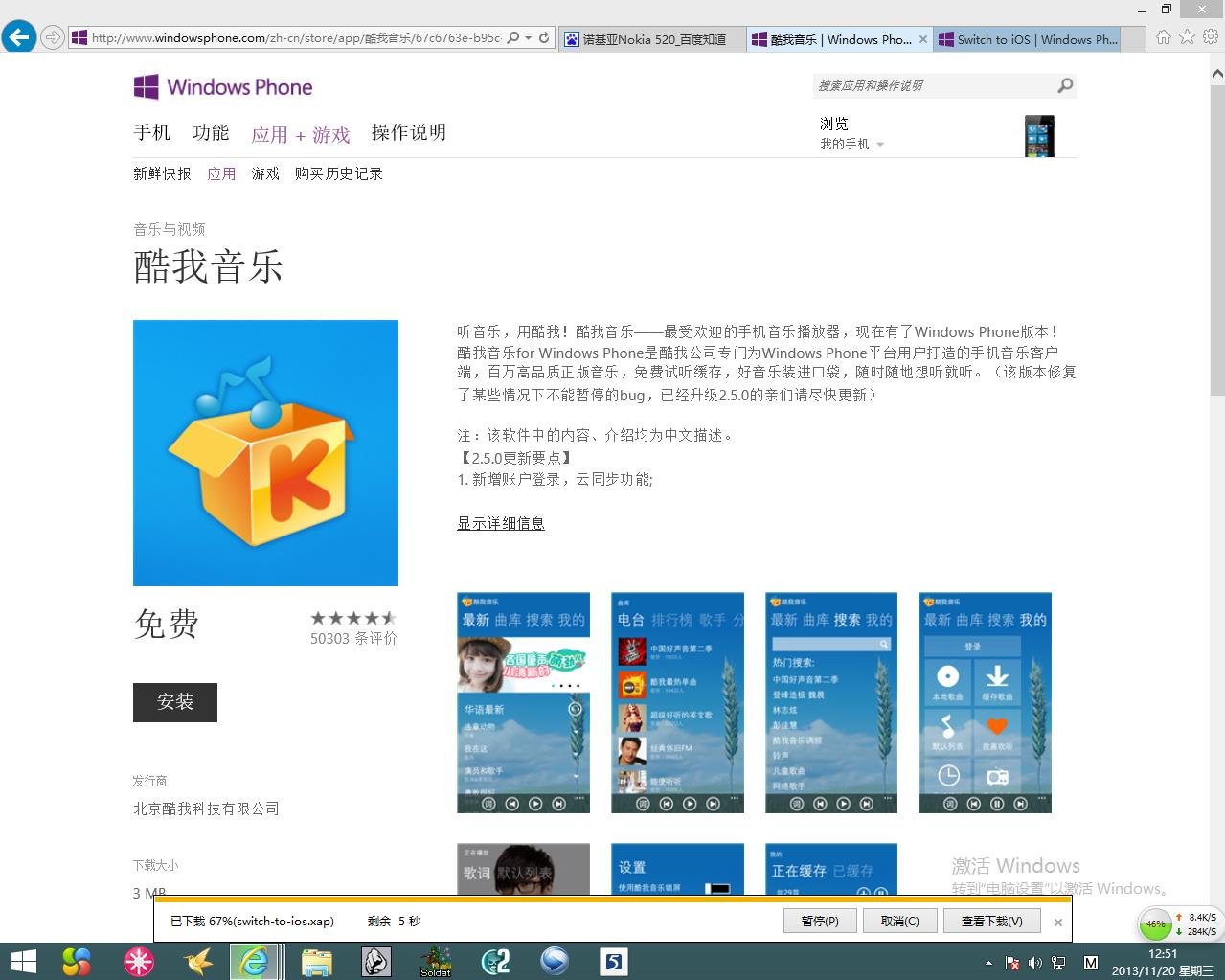
Task: Switch to 诺基亚Nokia 520 百度知道 tab
Action: point(653,39)
